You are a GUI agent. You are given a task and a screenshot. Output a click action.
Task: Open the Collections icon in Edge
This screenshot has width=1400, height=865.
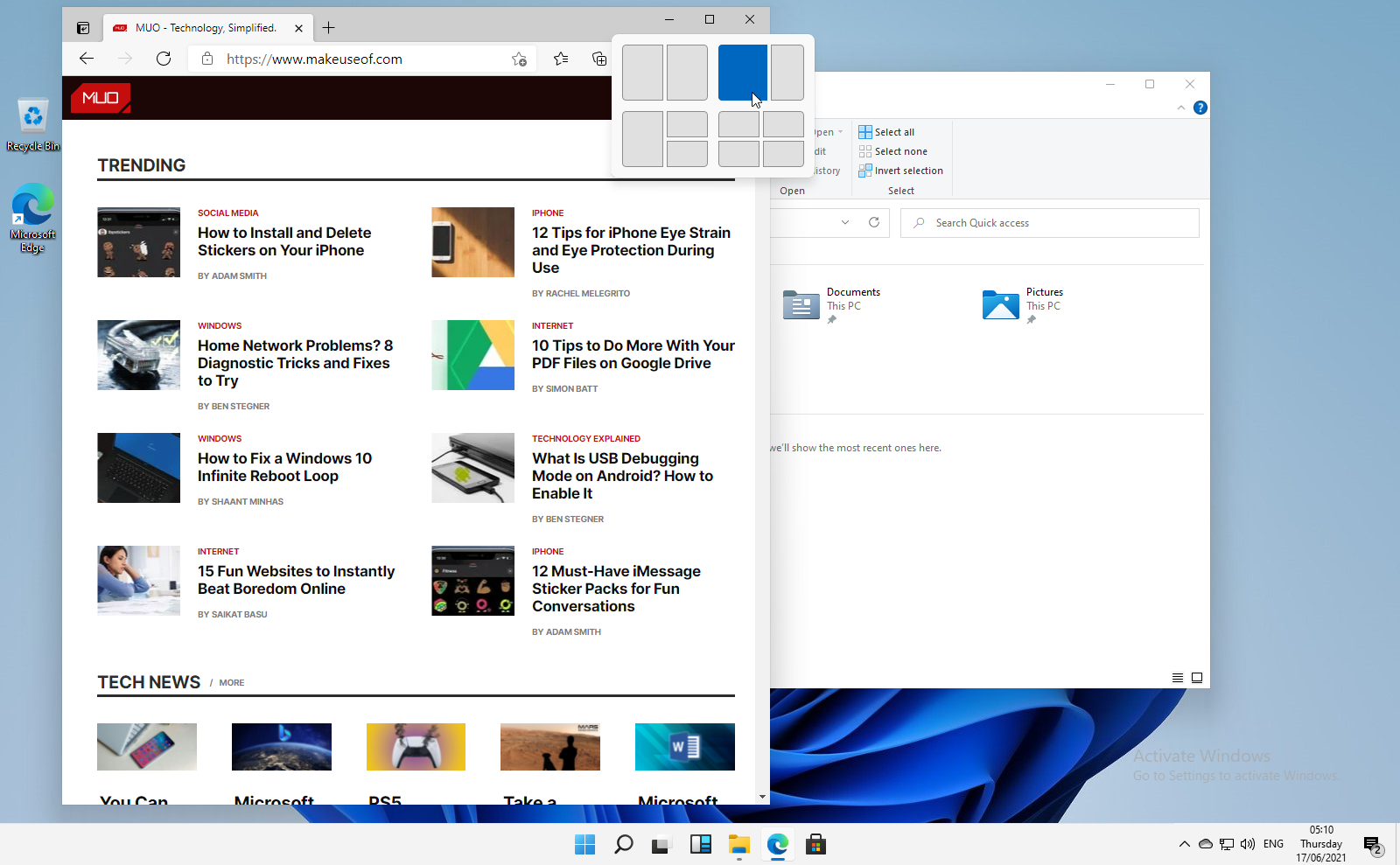(x=599, y=59)
